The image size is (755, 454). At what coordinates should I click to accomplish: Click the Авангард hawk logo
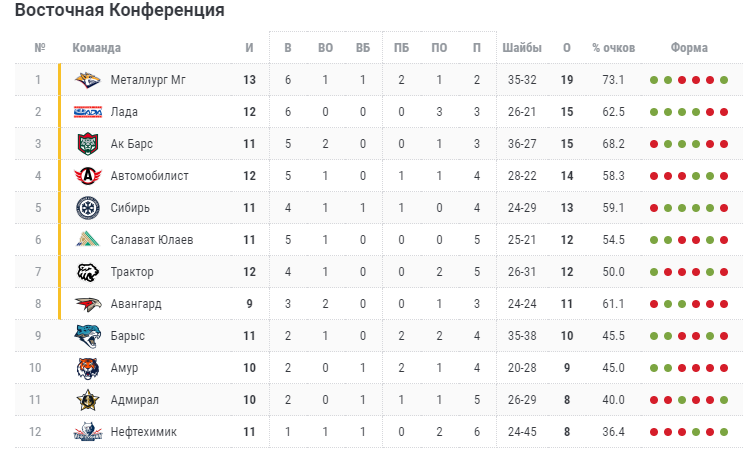point(88,304)
